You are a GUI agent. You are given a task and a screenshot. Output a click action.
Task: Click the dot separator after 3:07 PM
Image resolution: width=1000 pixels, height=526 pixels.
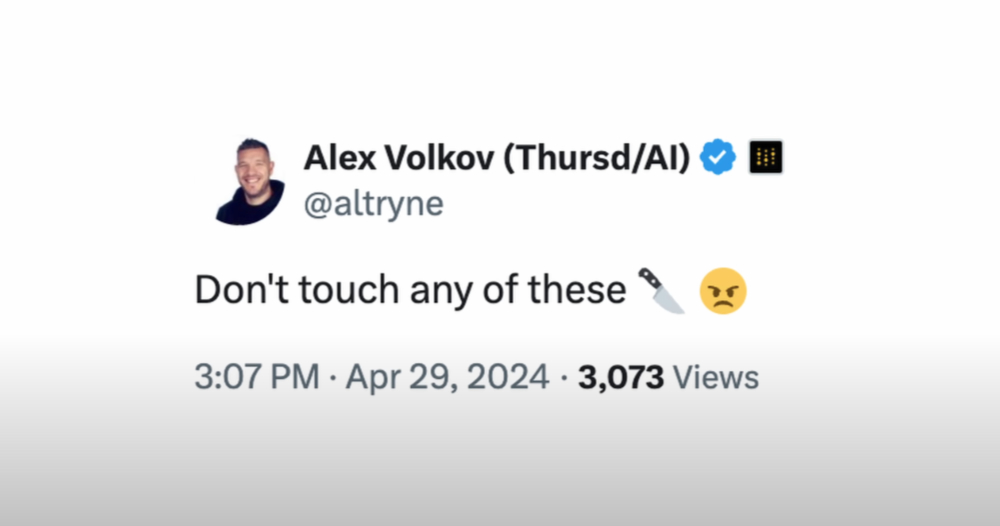tap(333, 379)
